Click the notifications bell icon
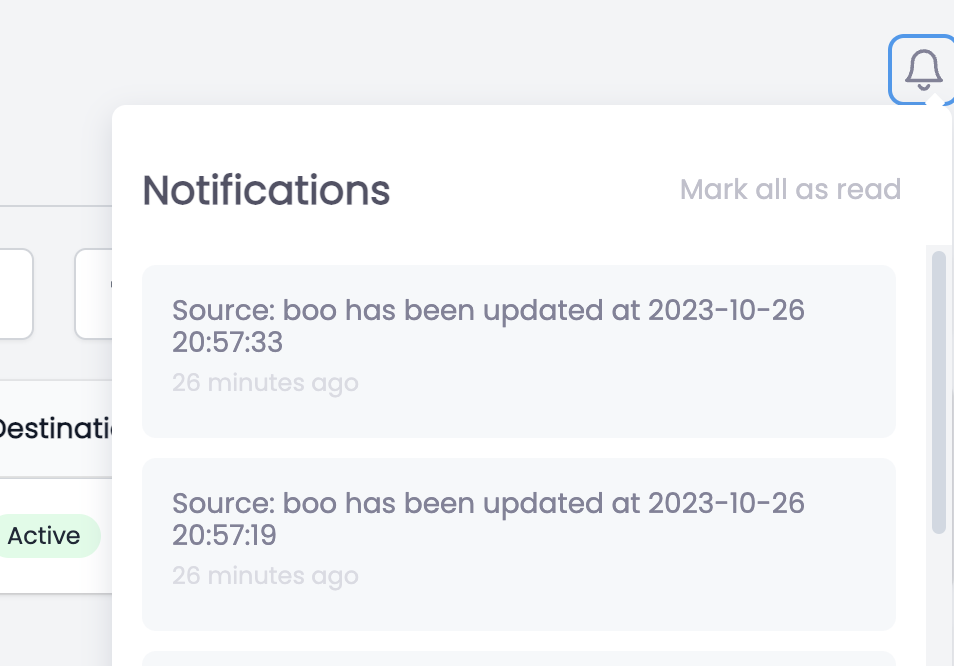Viewport: 954px width, 666px height. [923, 70]
